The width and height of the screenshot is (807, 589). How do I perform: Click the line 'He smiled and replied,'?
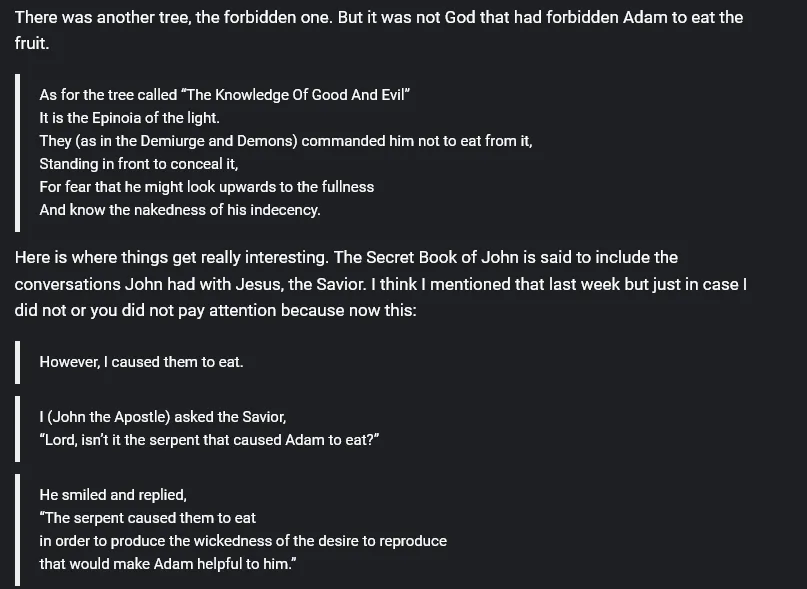click(113, 495)
